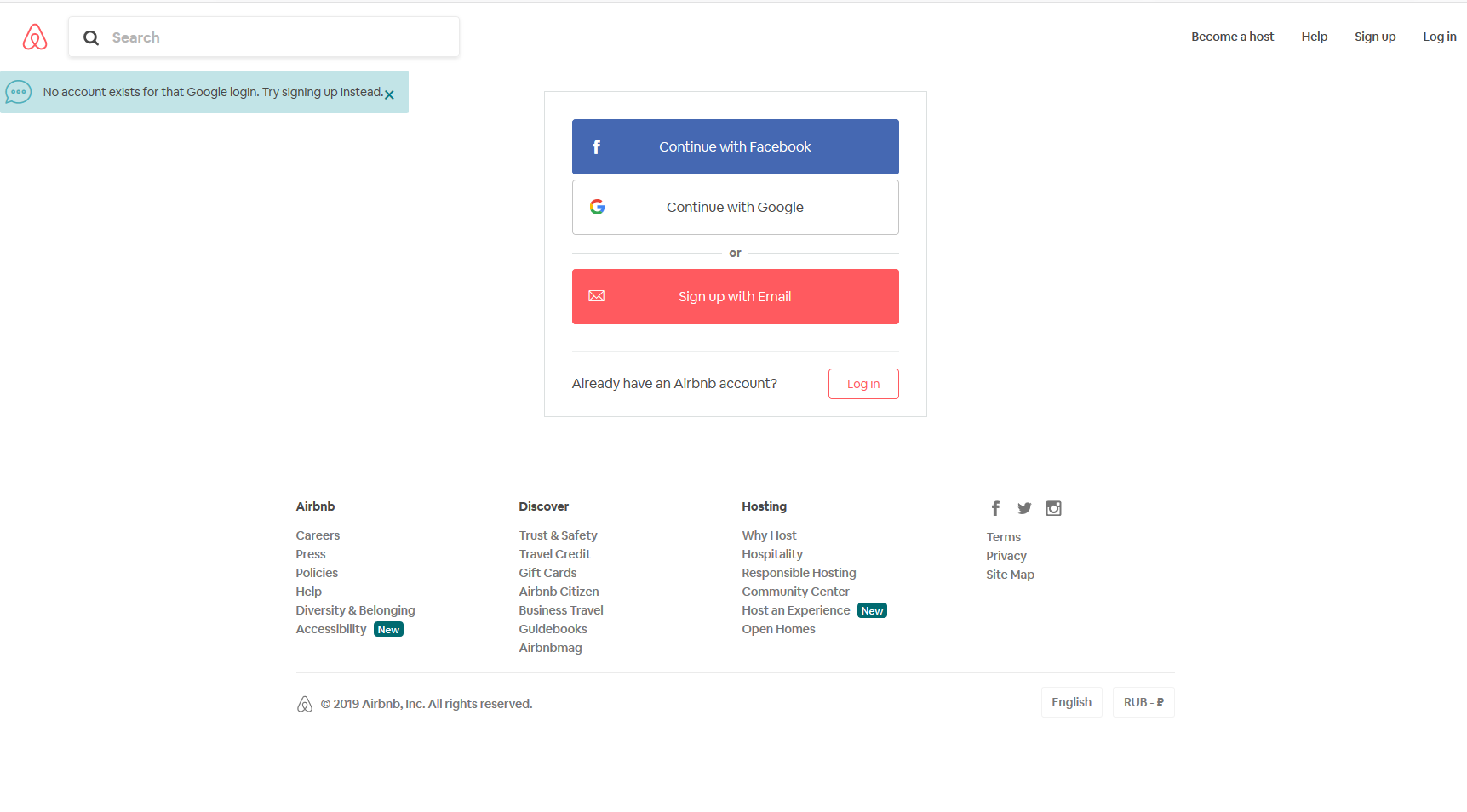The width and height of the screenshot is (1467, 812).
Task: Open the Hospitality link
Action: pyautogui.click(x=772, y=554)
